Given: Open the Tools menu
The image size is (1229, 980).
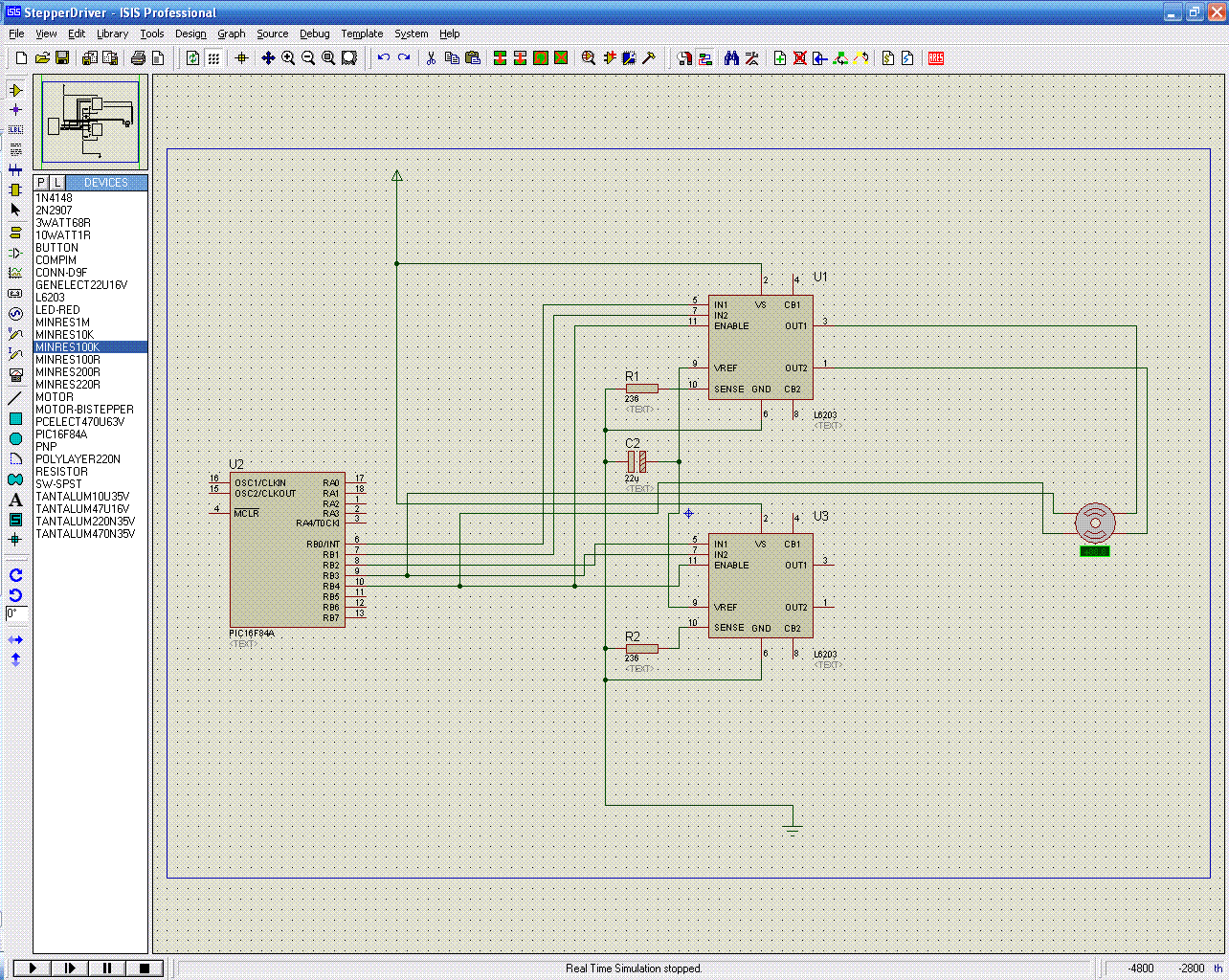Looking at the screenshot, I should pos(152,33).
